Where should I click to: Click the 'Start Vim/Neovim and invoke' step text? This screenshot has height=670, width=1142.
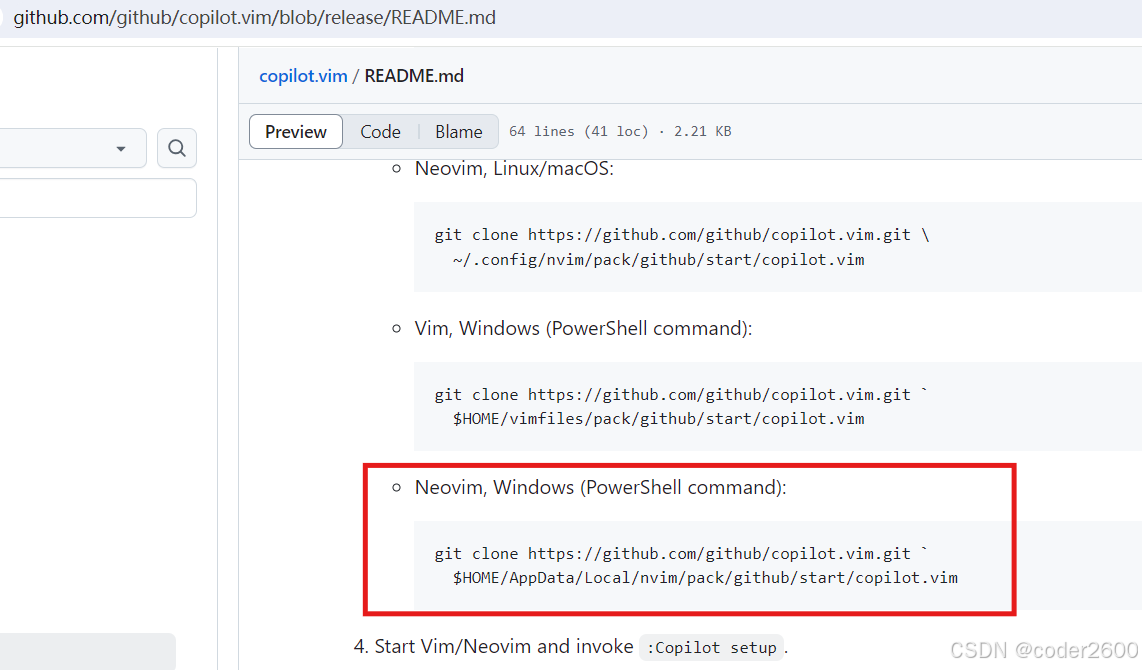coord(504,647)
